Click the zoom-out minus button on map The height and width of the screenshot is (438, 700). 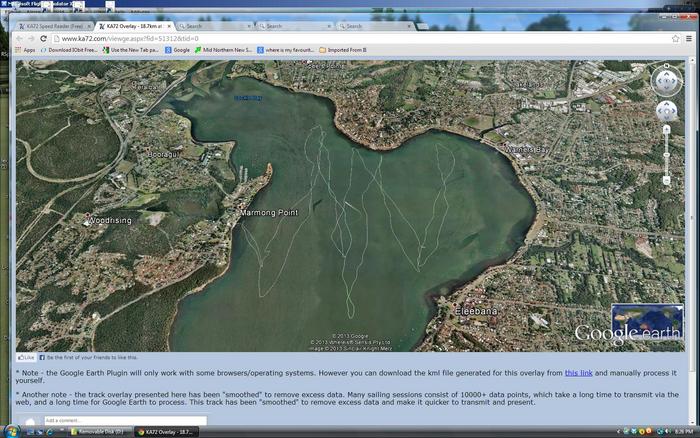click(666, 180)
